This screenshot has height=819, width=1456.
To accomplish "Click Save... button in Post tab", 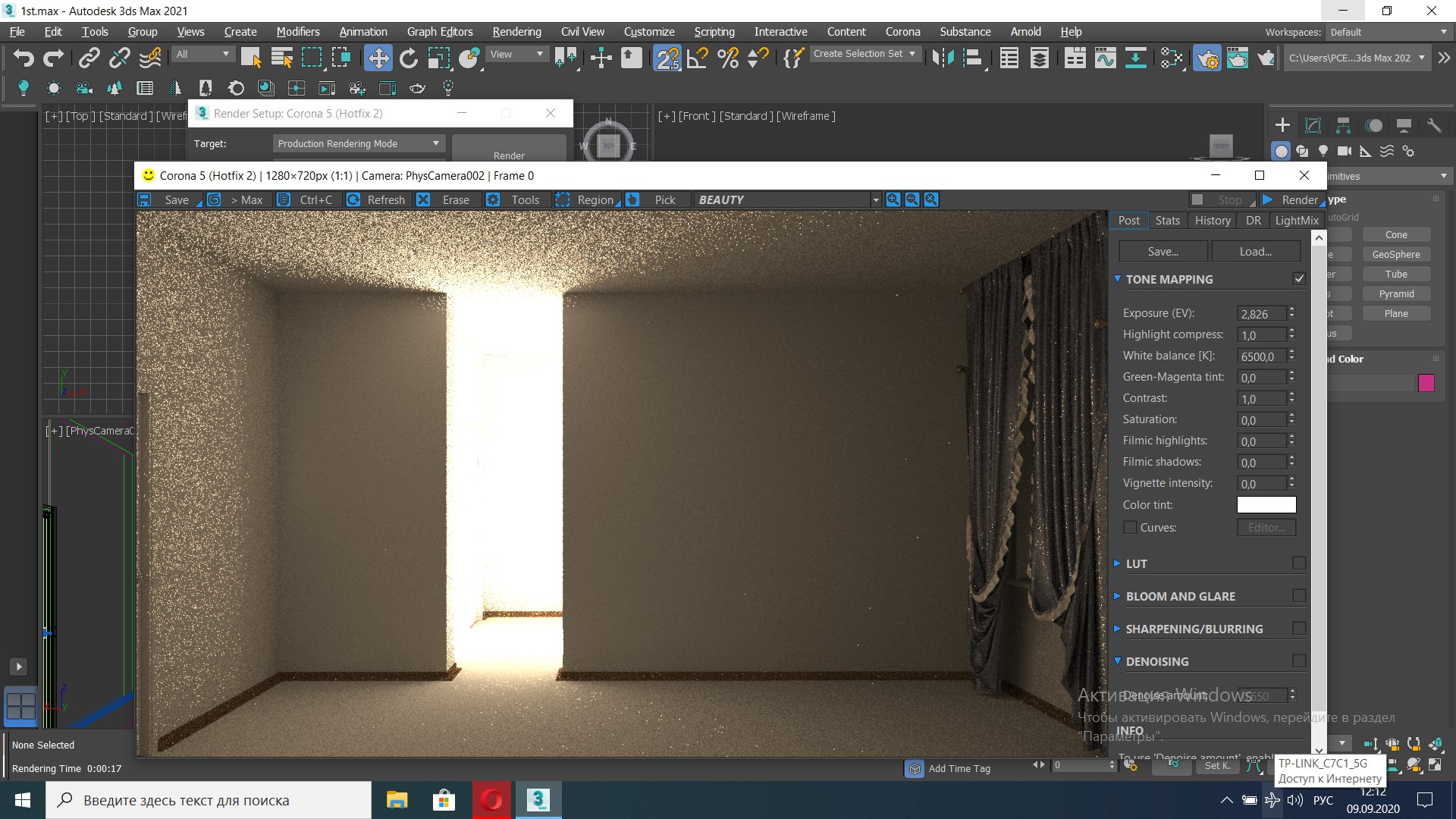I will point(1163,251).
